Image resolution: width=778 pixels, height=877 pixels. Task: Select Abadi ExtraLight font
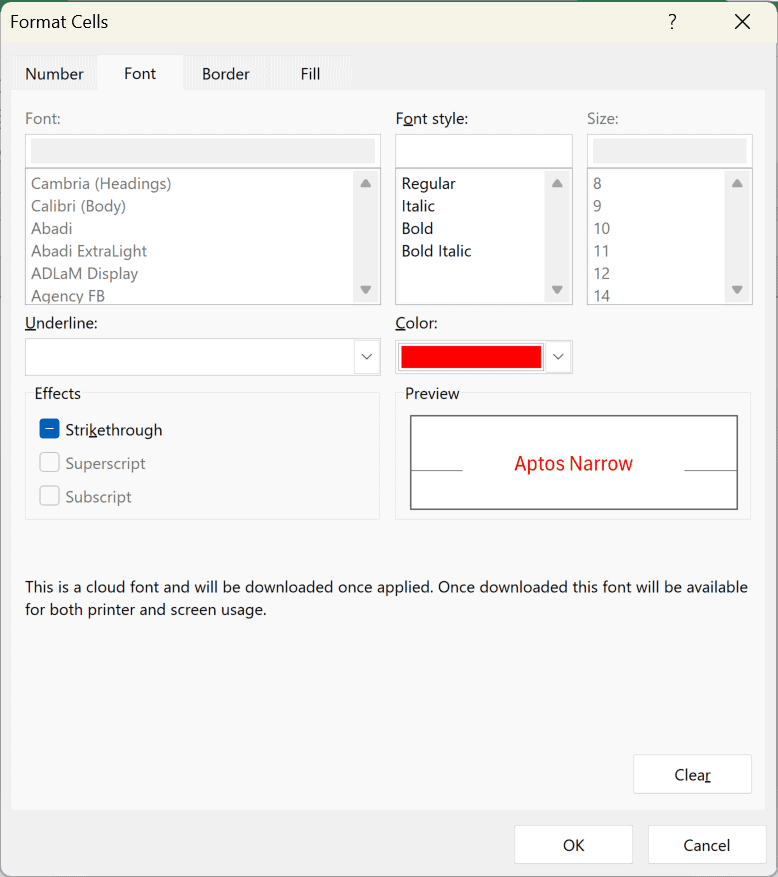[x=89, y=251]
